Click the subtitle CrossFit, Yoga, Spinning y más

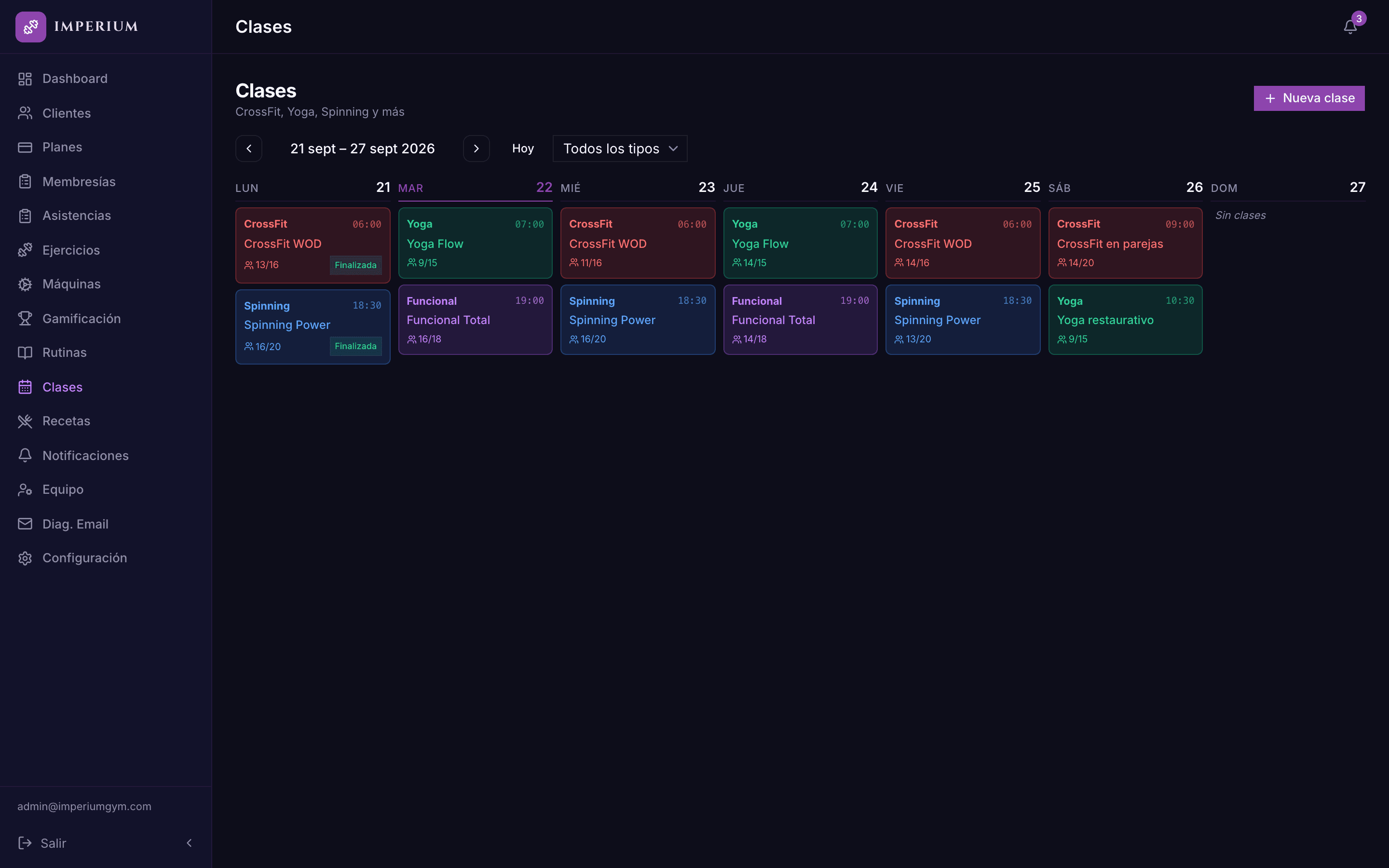(320, 112)
